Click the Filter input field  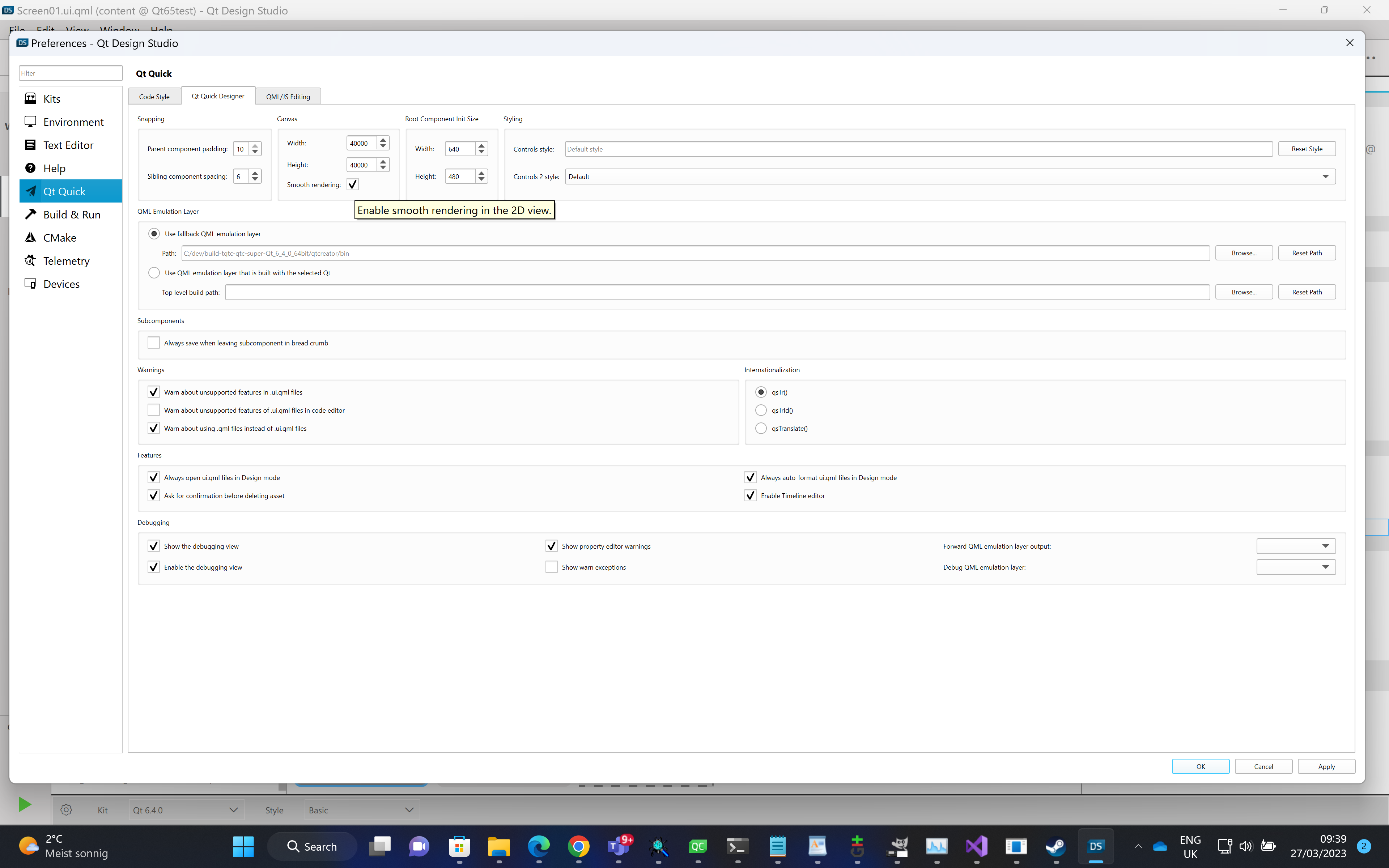click(x=71, y=73)
